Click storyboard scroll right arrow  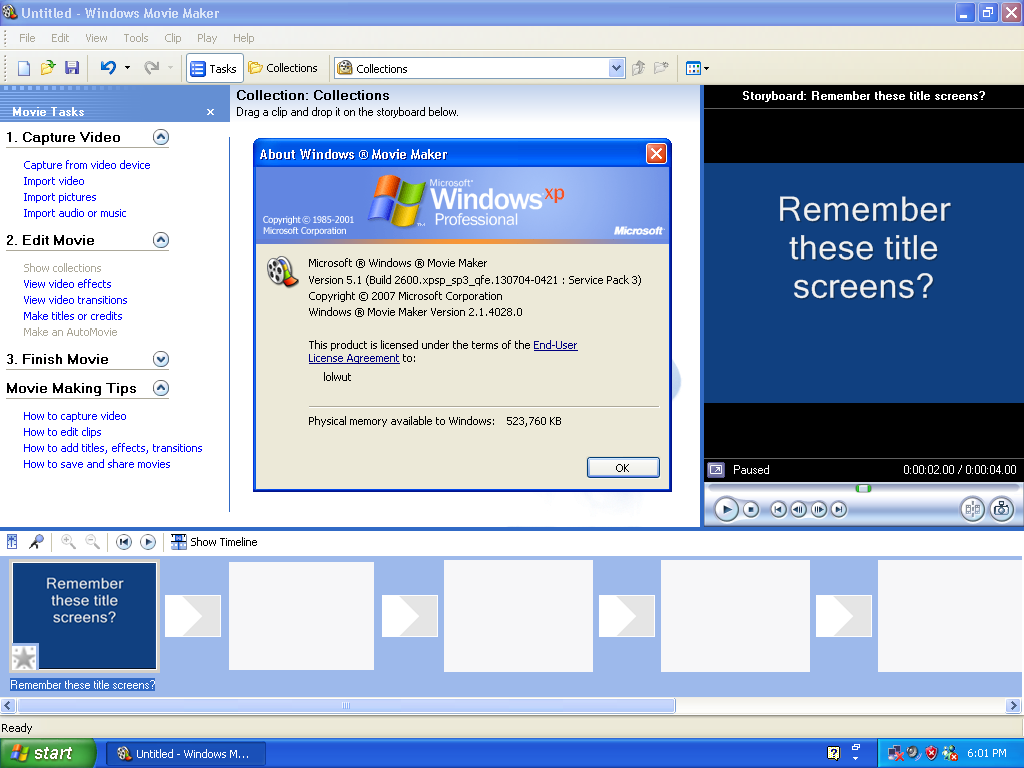(1013, 705)
